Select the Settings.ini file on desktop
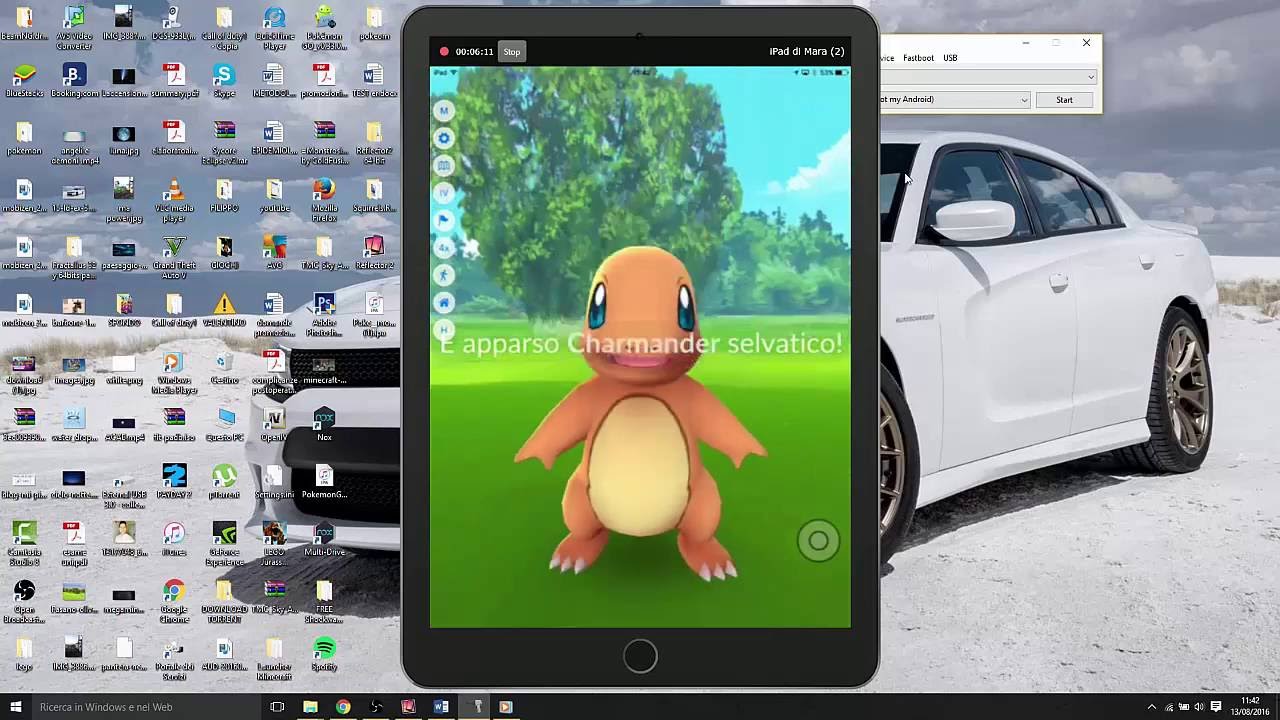 [x=274, y=482]
